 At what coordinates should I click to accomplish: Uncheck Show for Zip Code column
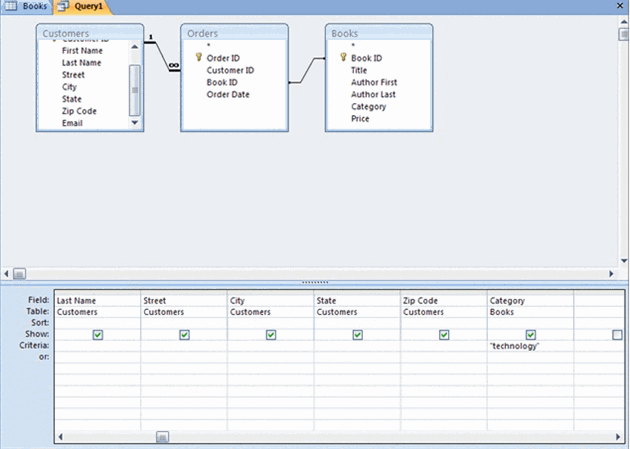(444, 335)
